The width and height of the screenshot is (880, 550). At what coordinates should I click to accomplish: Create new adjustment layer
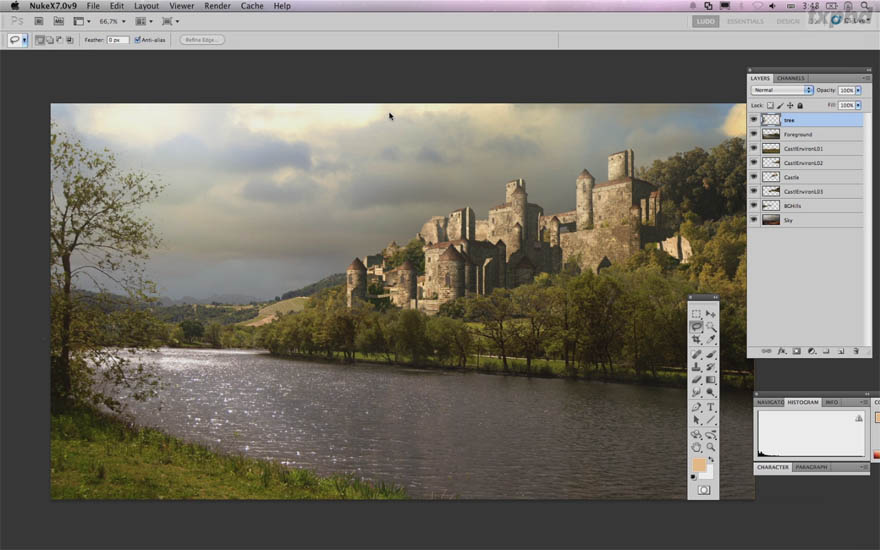tap(811, 351)
